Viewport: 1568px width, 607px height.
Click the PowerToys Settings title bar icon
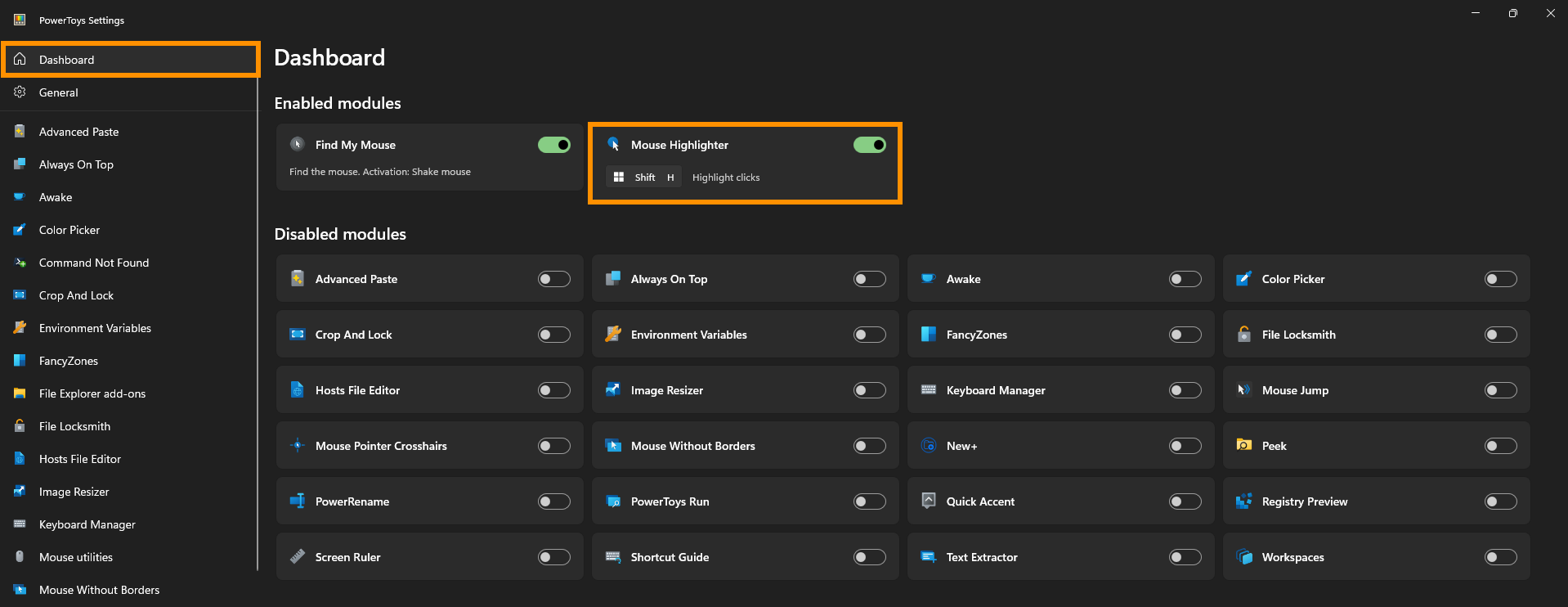[x=20, y=20]
